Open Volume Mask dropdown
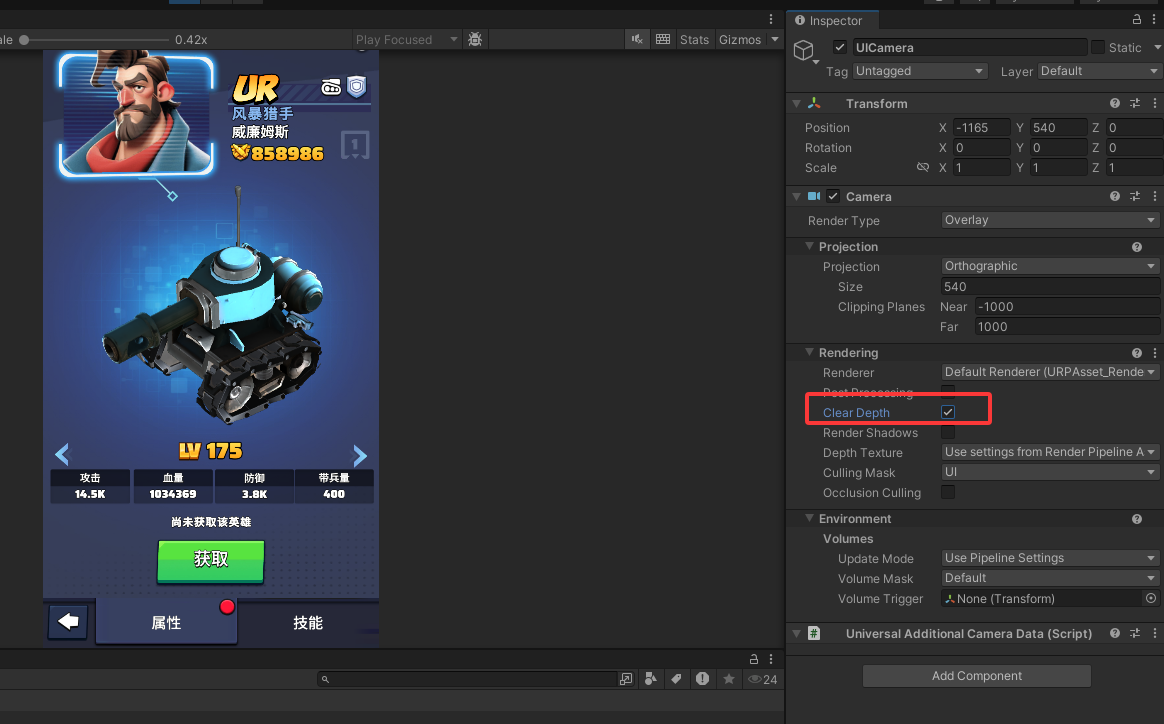 coord(1050,578)
